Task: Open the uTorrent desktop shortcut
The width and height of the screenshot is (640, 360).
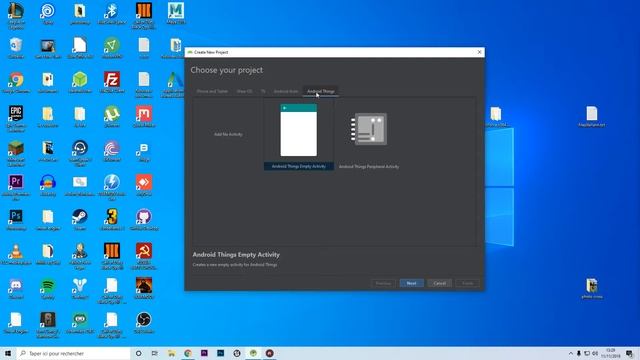Action: (x=111, y=117)
